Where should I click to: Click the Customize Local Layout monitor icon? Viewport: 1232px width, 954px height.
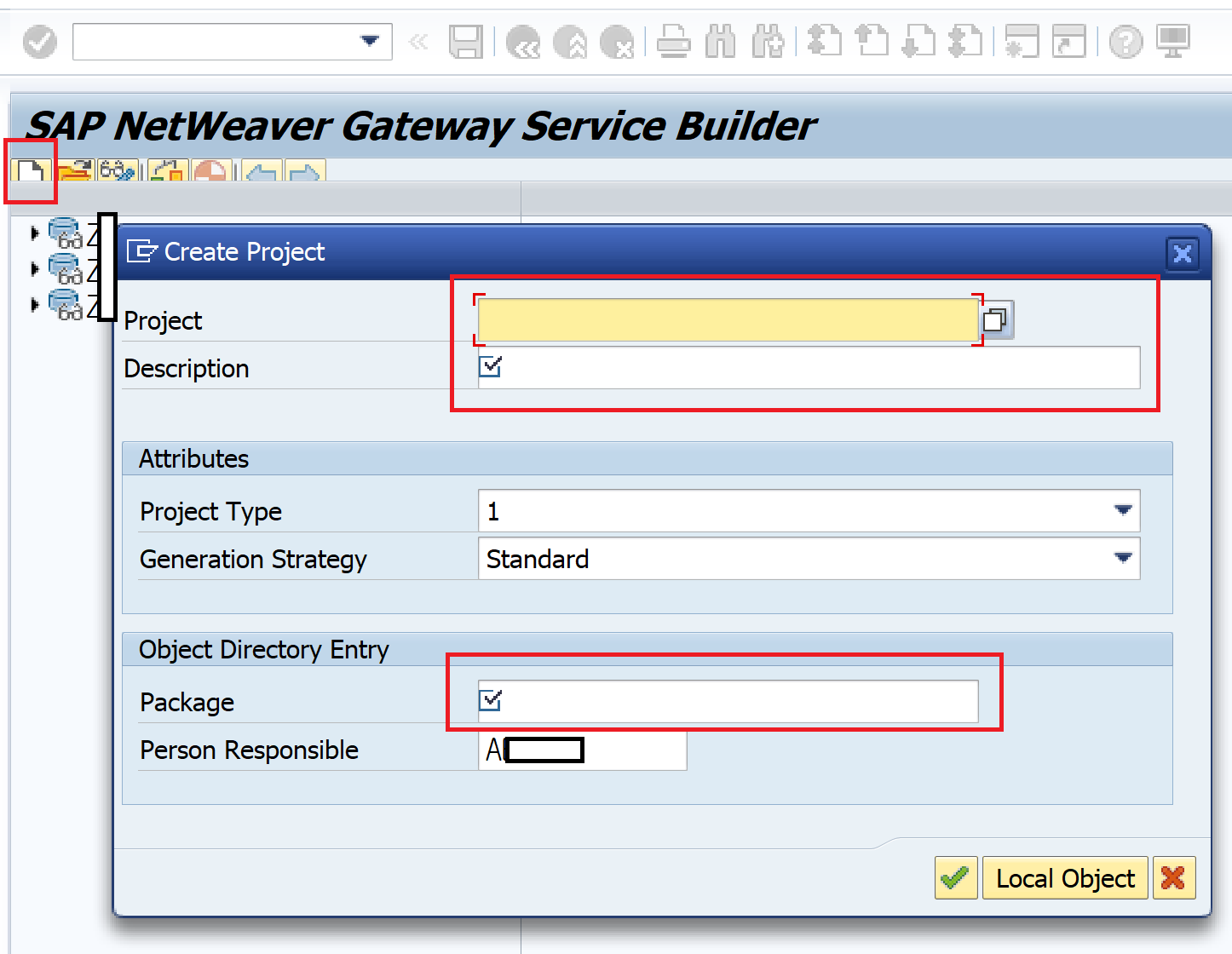coord(1172,41)
